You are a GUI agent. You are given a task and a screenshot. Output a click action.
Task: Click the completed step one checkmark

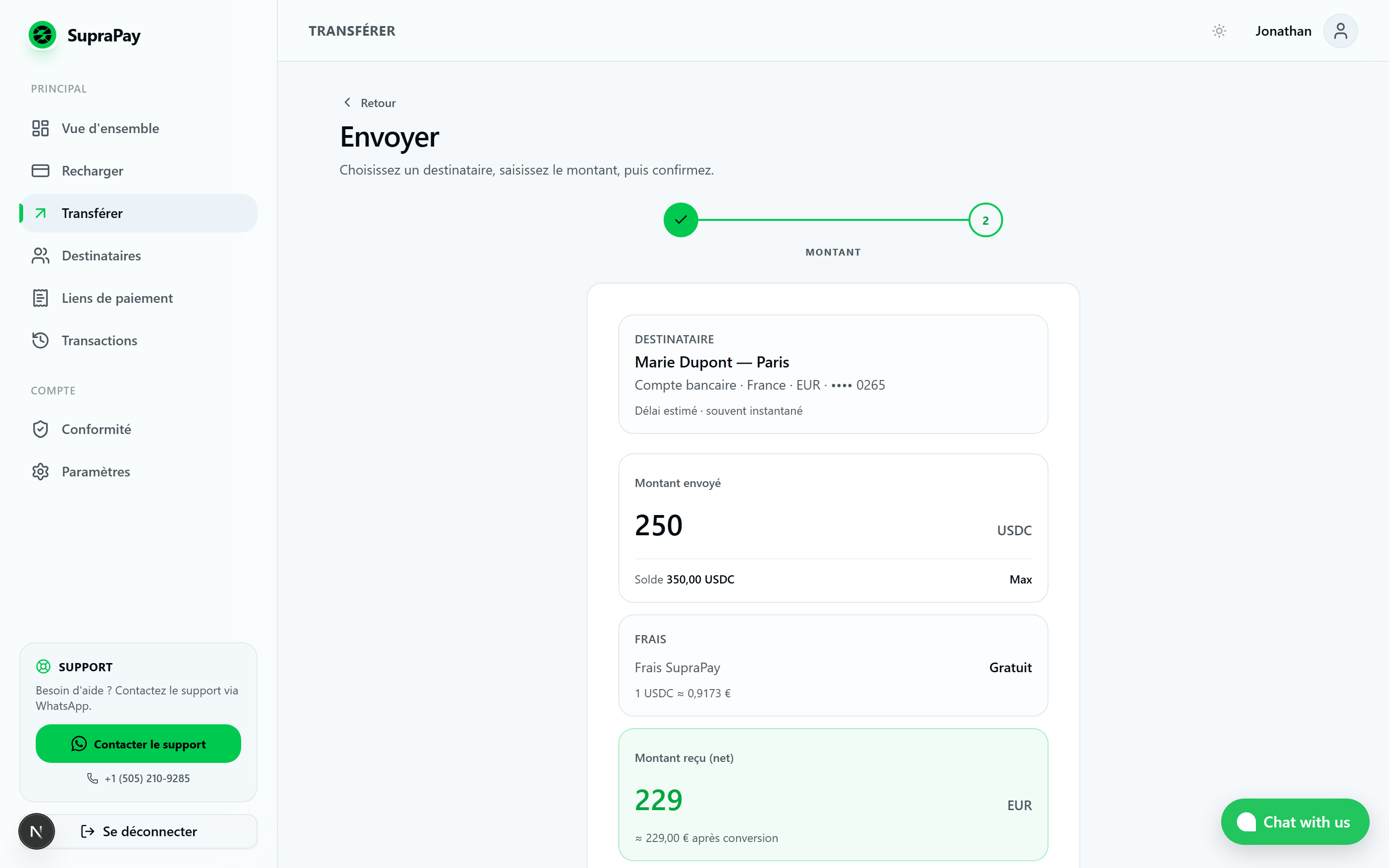pos(681,220)
